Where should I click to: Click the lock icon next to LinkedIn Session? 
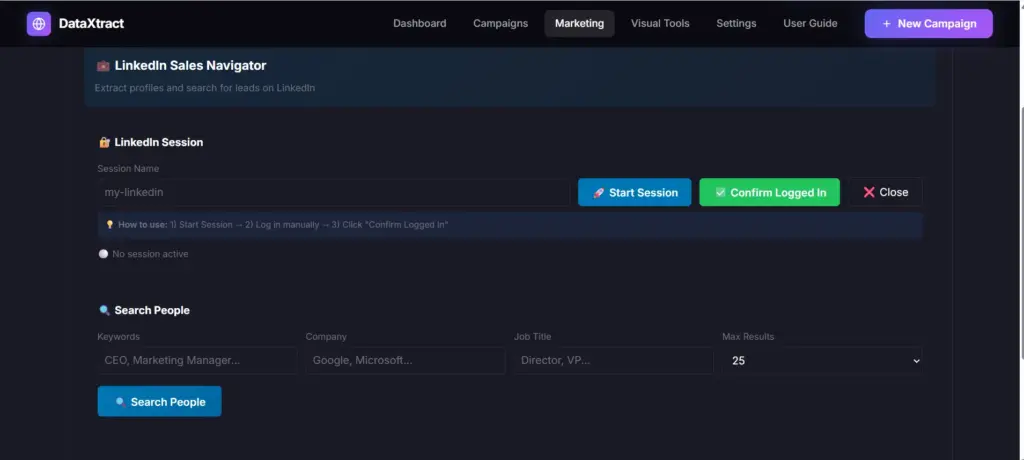(x=104, y=142)
